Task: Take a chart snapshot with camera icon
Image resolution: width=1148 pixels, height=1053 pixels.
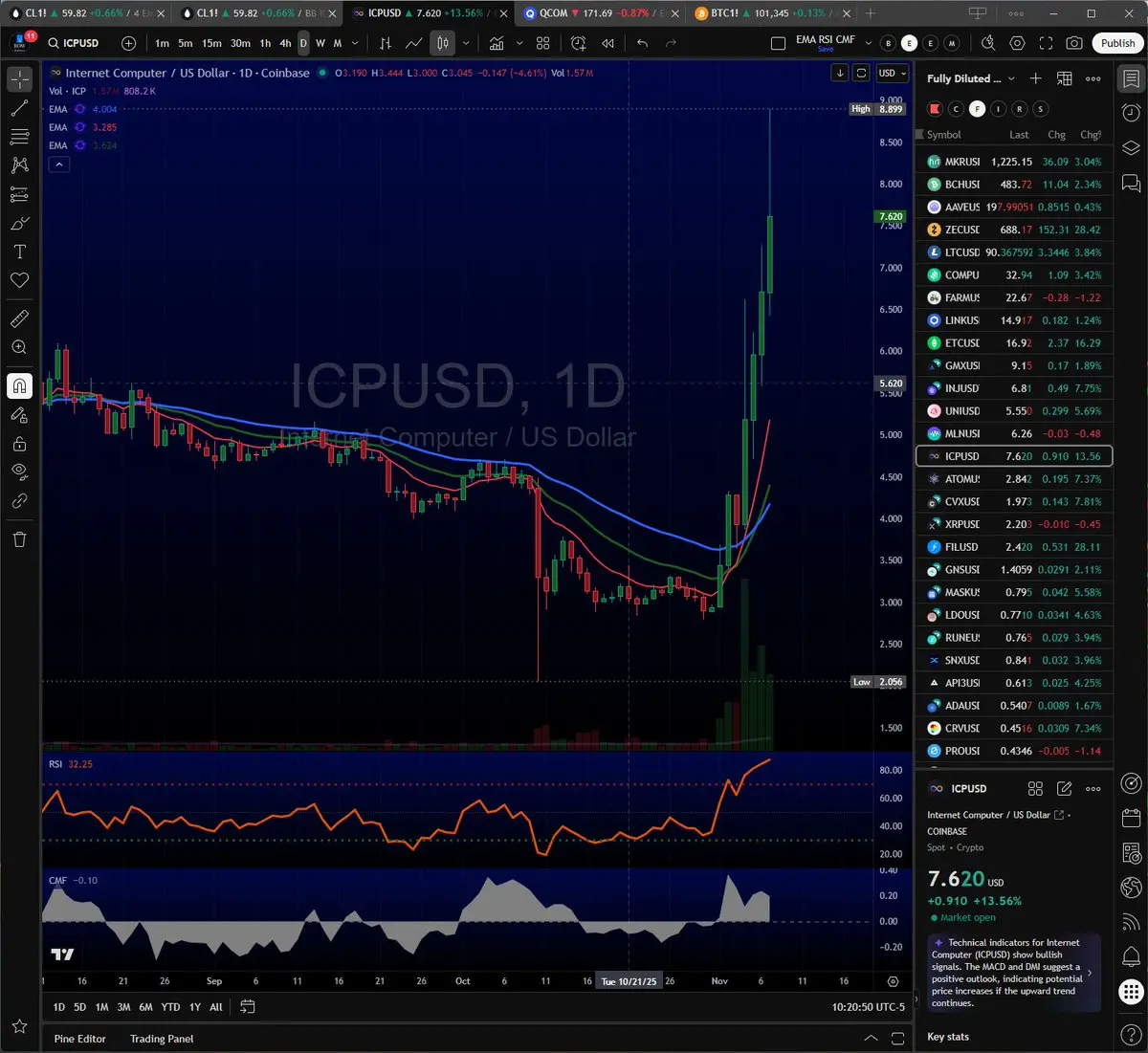Action: pyautogui.click(x=1074, y=43)
